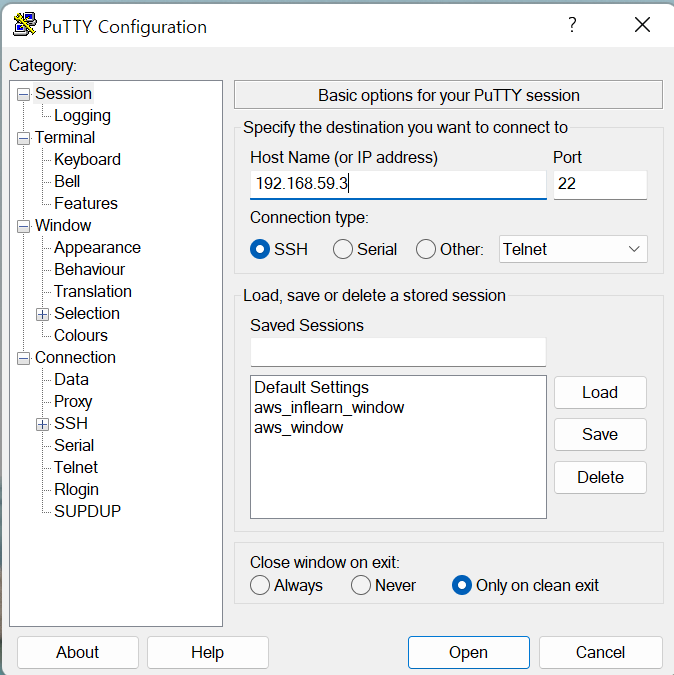The height and width of the screenshot is (675, 674).
Task: Open the Telnet category in tree
Action: [x=76, y=467]
